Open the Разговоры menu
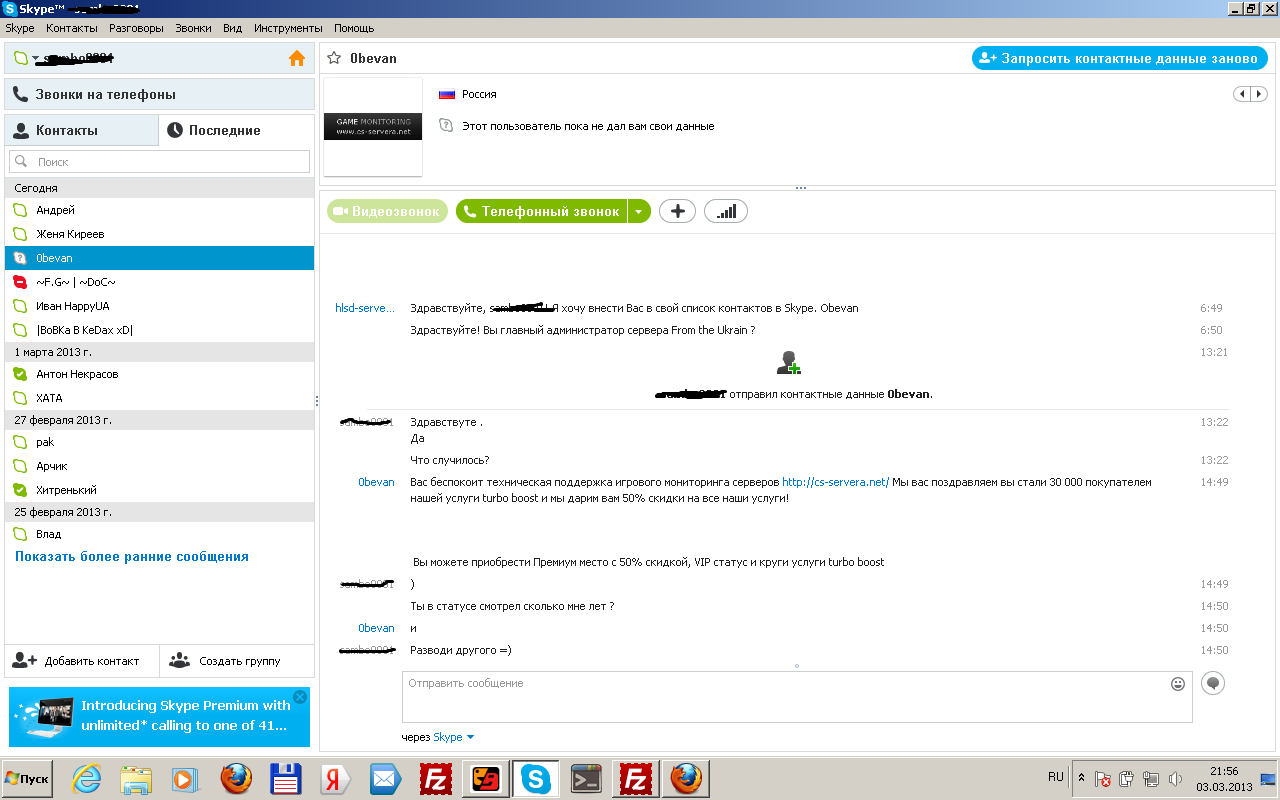This screenshot has width=1280, height=800. [137, 28]
